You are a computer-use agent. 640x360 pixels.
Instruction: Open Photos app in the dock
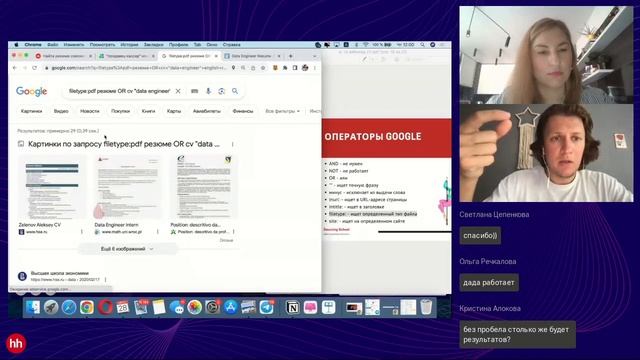pos(194,307)
